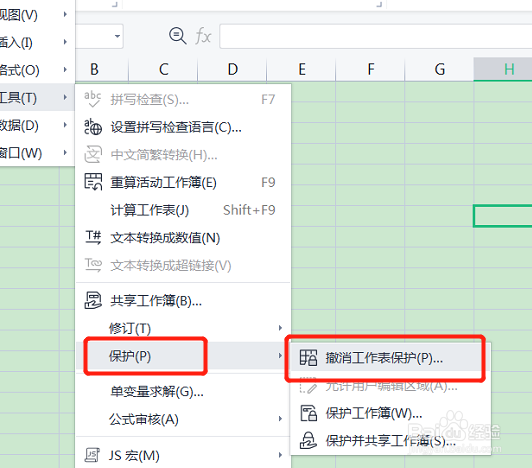Click the zoom magnifier icon beside fx
The width and height of the screenshot is (532, 468).
(x=177, y=36)
